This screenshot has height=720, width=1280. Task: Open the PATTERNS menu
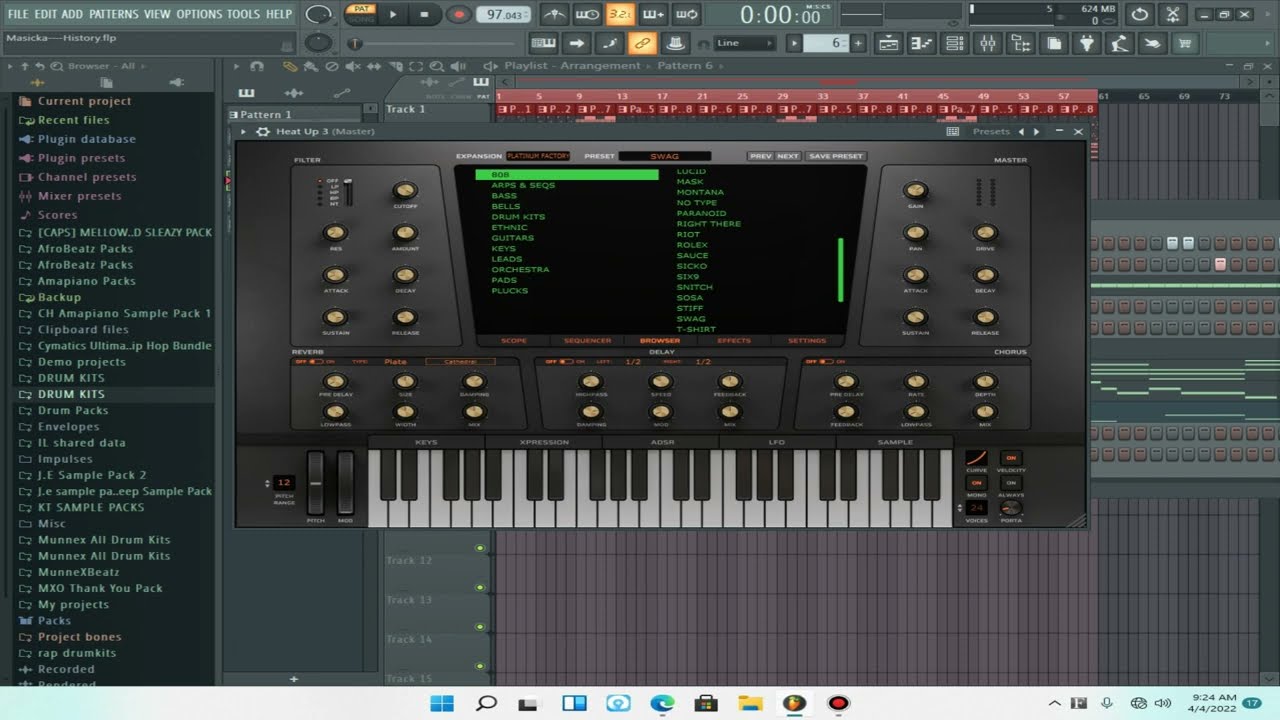point(113,14)
